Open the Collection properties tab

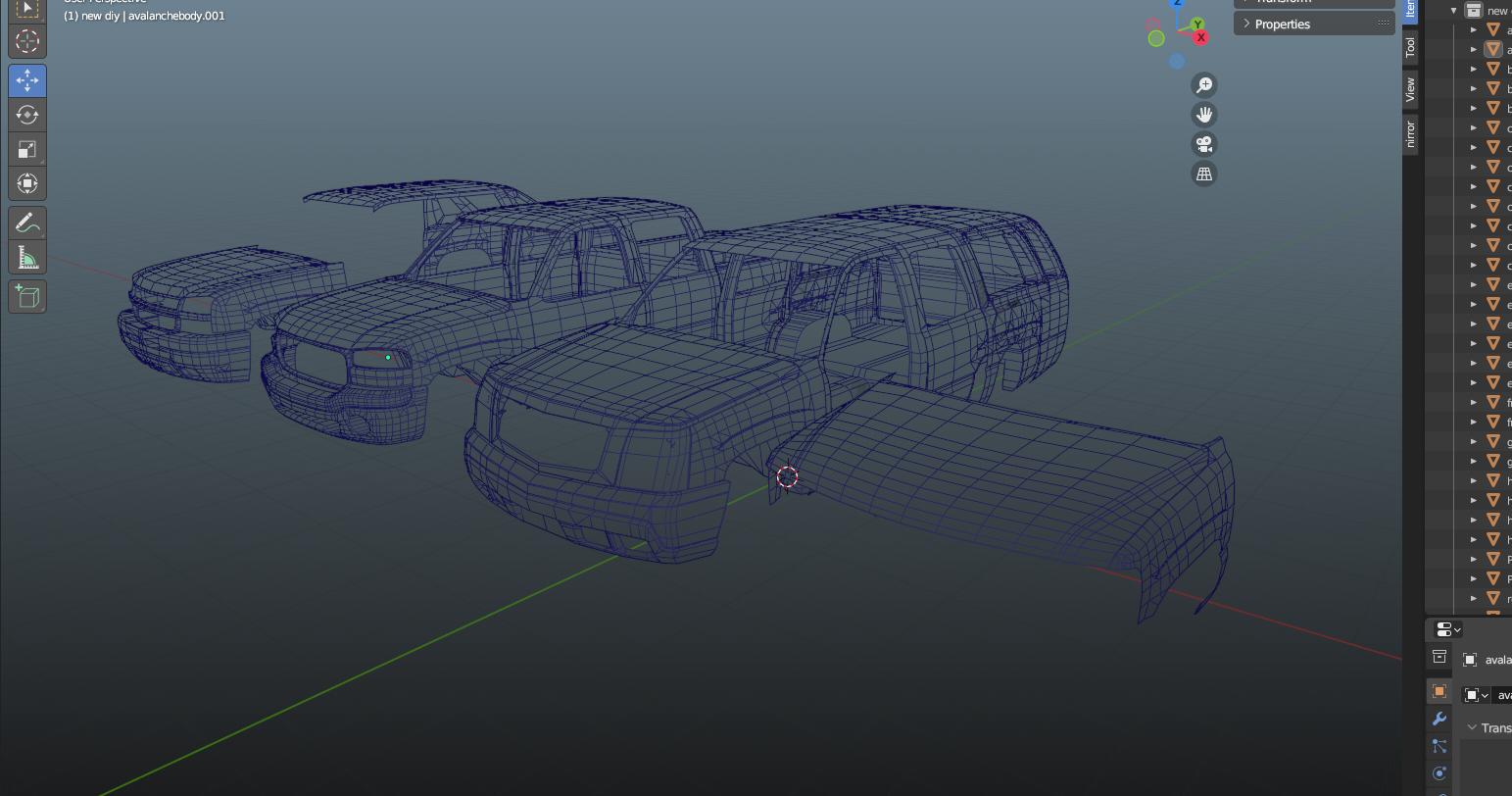tap(1439, 657)
